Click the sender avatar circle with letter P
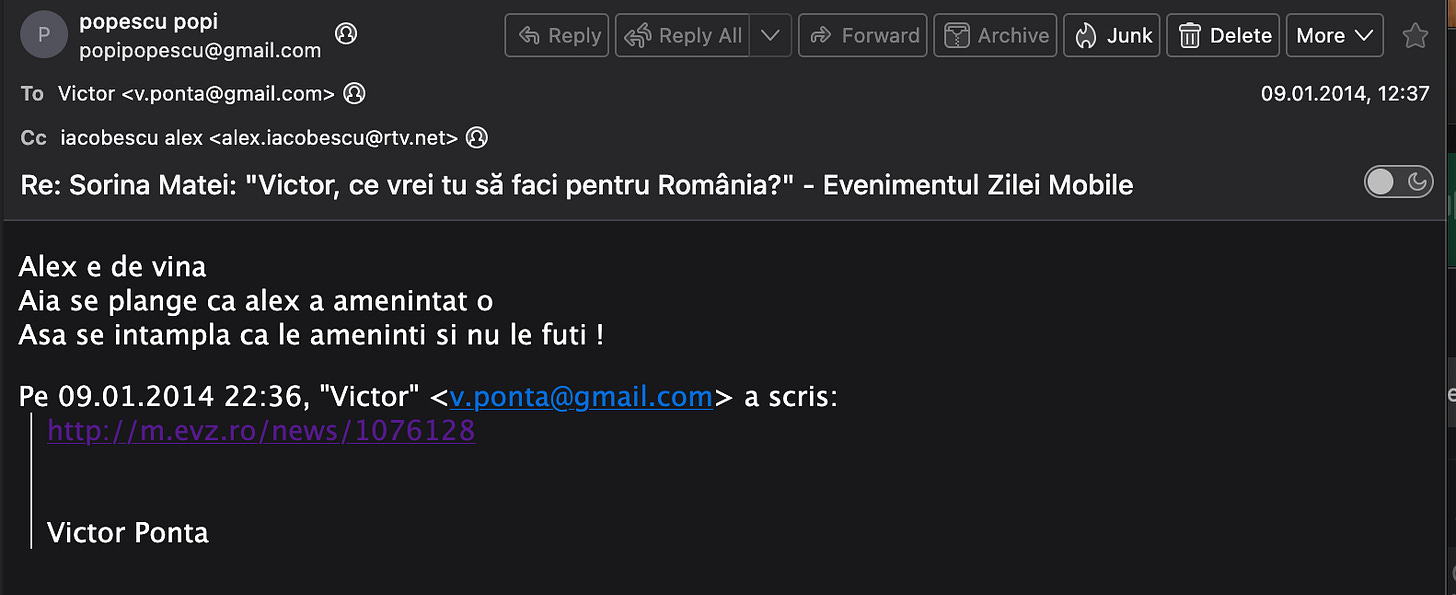This screenshot has width=1456, height=595. 44,35
